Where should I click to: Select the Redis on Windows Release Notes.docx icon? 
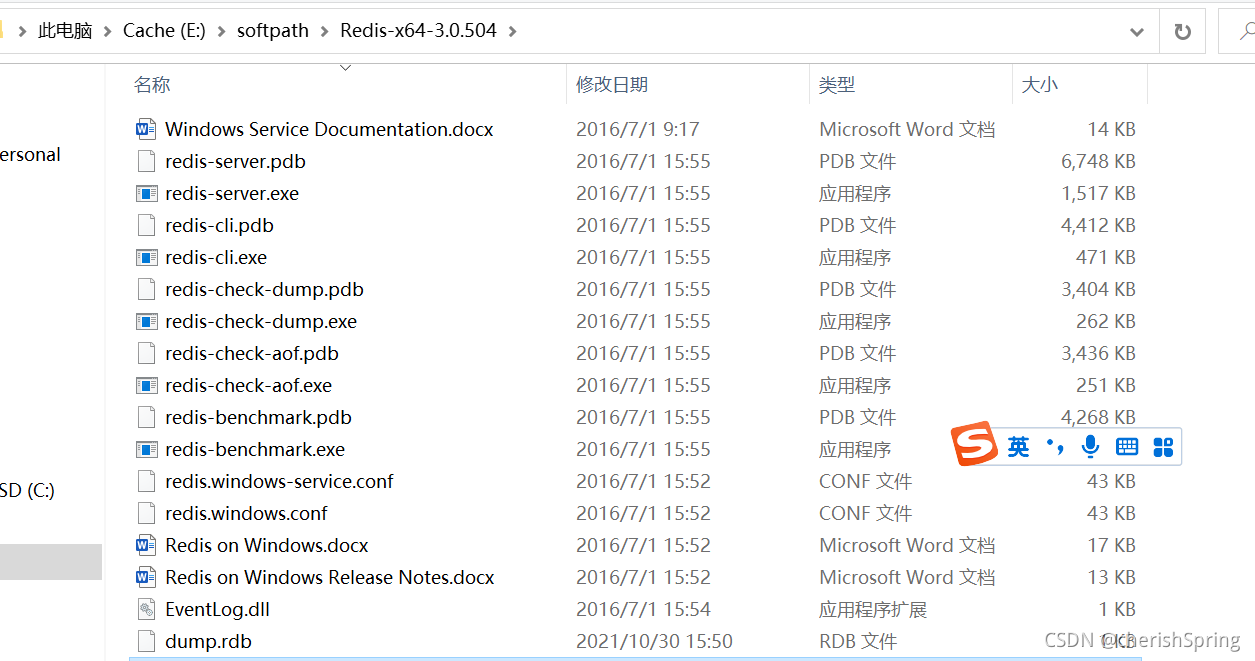(147, 577)
